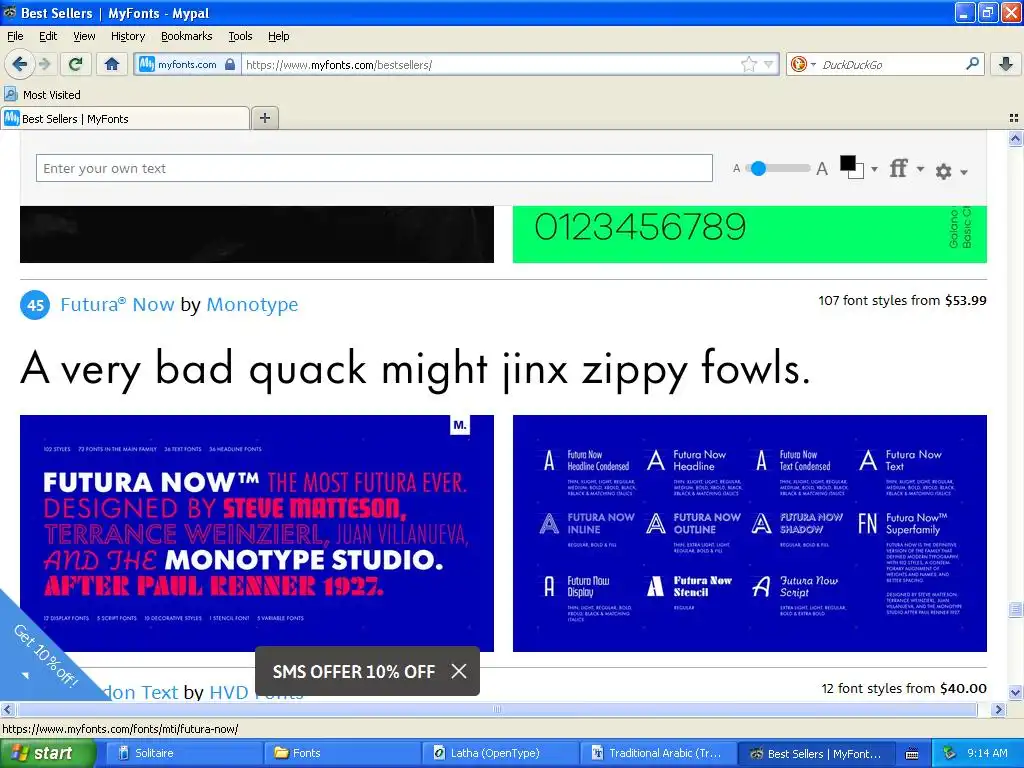
Task: Open the Monotype foundry link
Action: pyautogui.click(x=252, y=304)
